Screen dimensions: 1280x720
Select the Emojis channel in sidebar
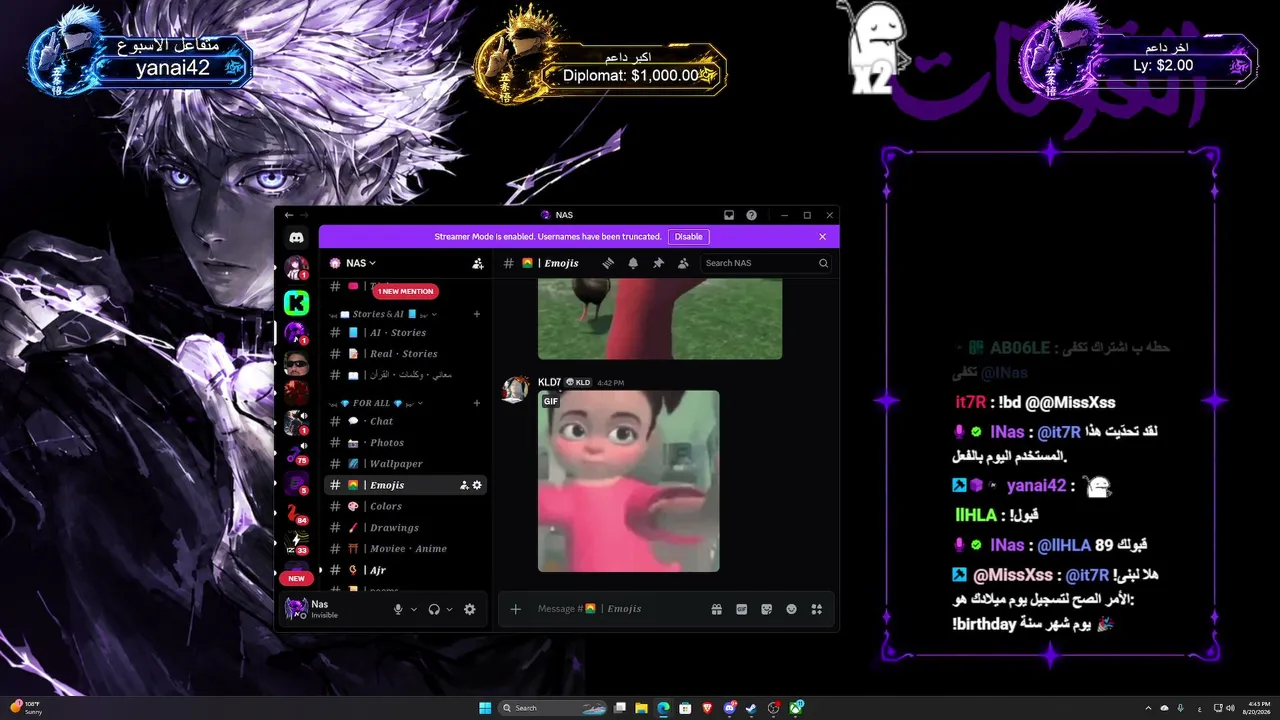click(x=406, y=485)
